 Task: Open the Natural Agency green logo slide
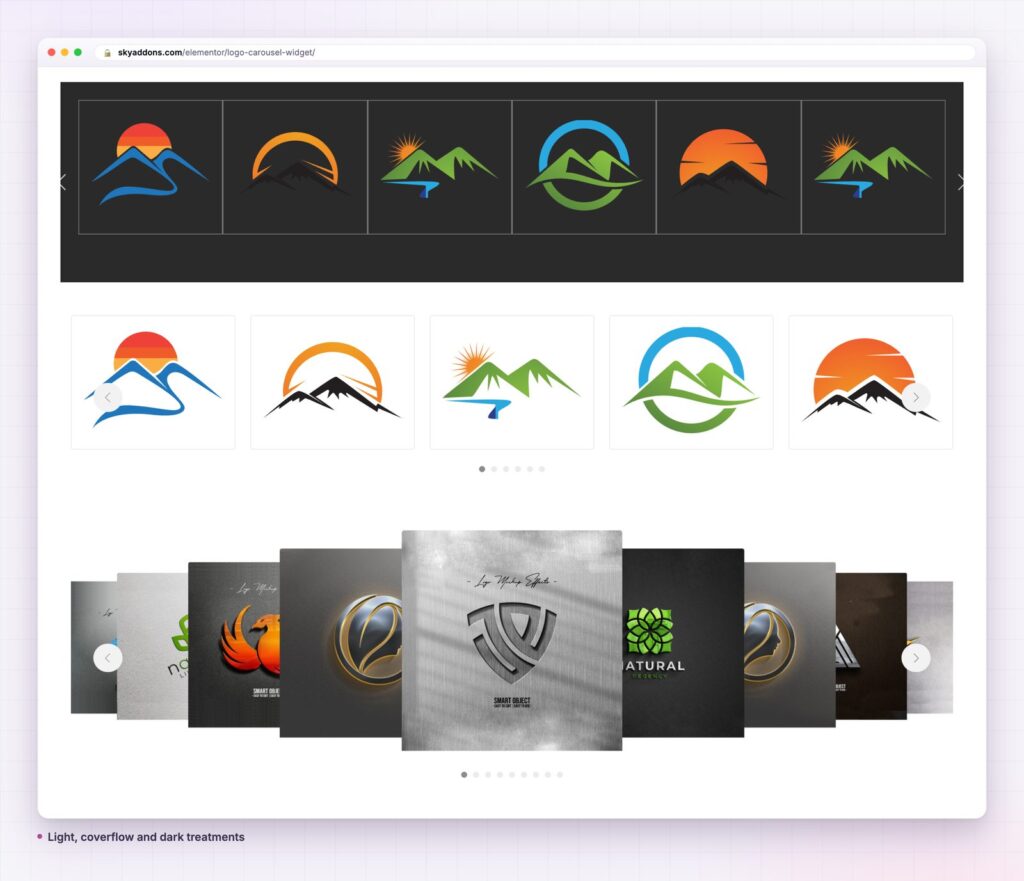click(683, 643)
